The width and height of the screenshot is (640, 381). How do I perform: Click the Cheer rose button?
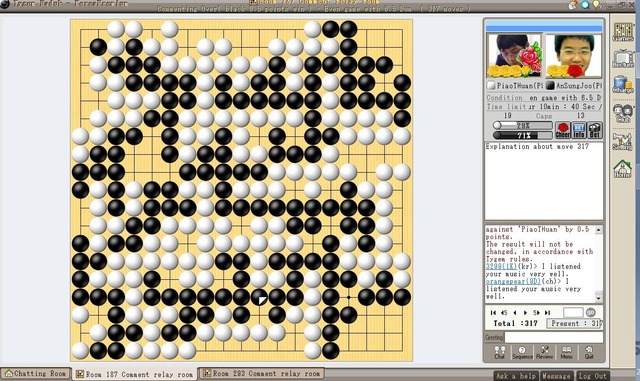(563, 130)
